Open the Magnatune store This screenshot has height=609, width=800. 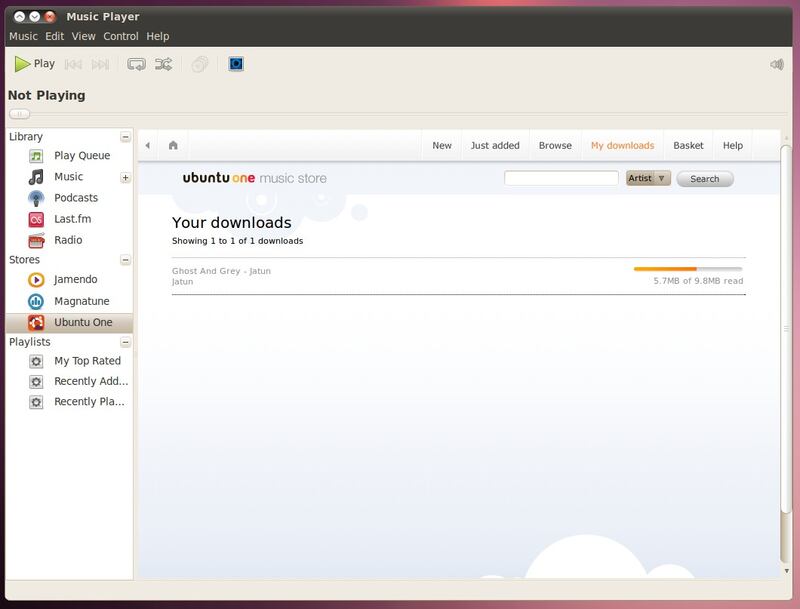pyautogui.click(x=81, y=301)
